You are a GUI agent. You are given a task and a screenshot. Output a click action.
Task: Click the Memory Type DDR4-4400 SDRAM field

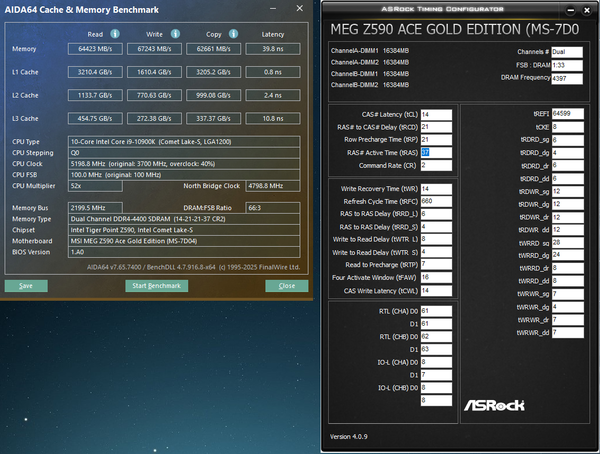(184, 219)
